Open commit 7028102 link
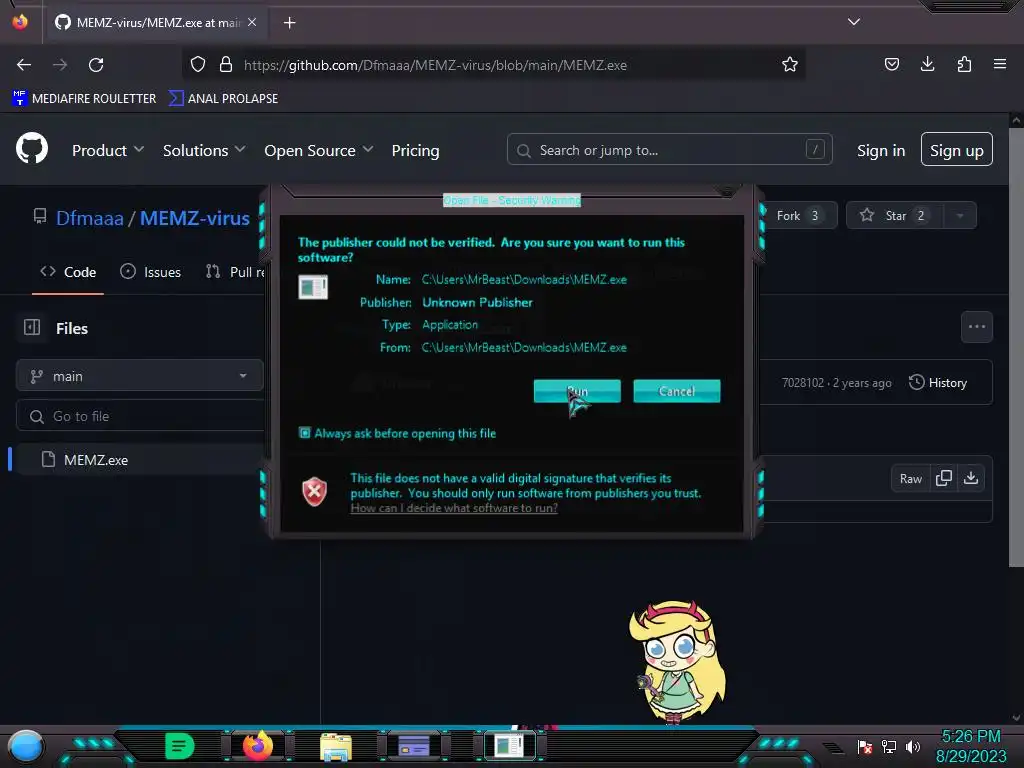The width and height of the screenshot is (1024, 768). click(x=803, y=383)
